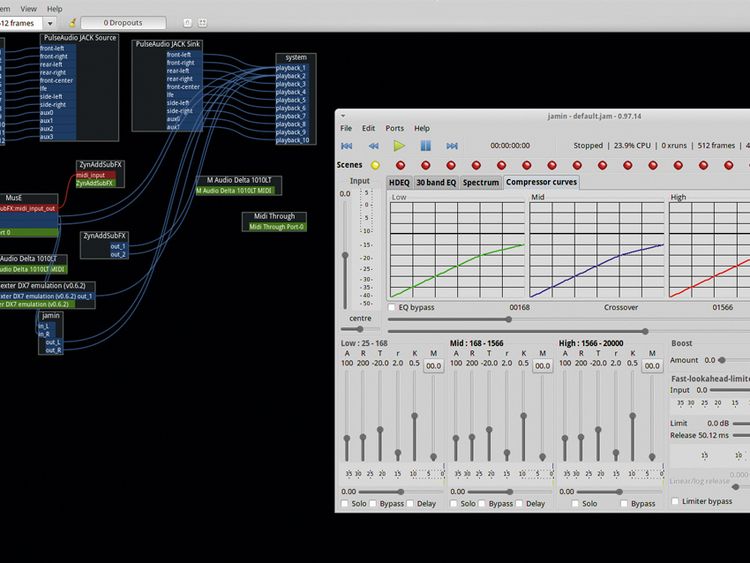Start playback with the green play icon
Image resolution: width=750 pixels, height=563 pixels.
click(x=399, y=145)
